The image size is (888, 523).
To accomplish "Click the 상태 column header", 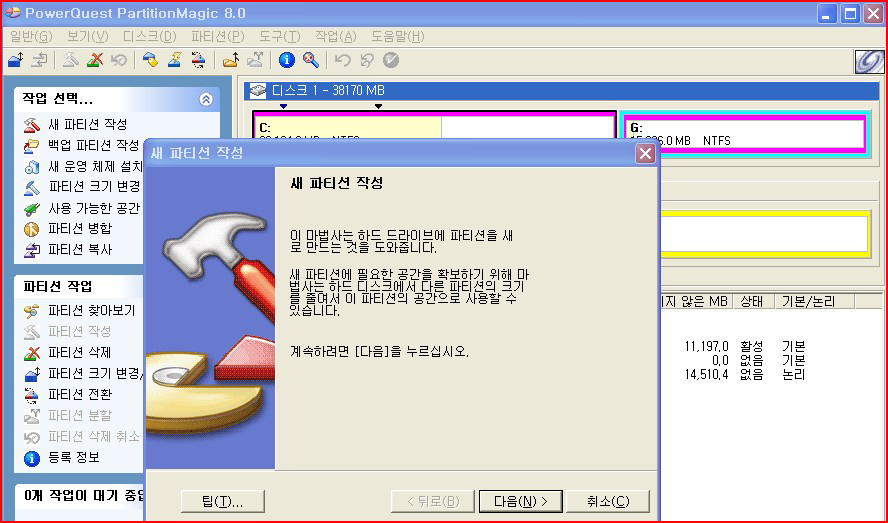I will [x=752, y=301].
